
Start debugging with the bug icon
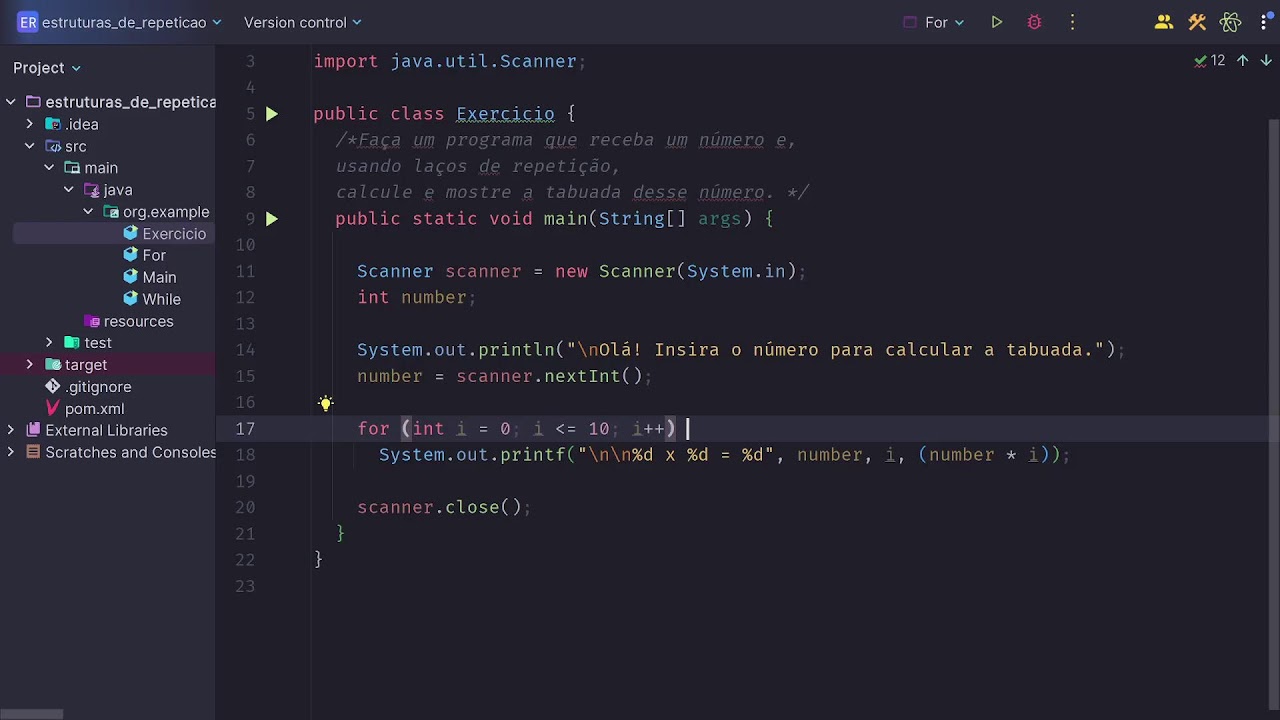pos(1034,22)
